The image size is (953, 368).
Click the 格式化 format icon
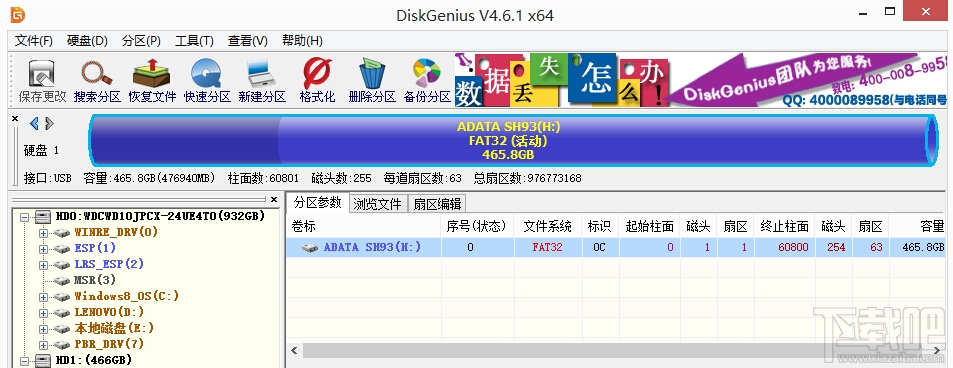point(317,81)
